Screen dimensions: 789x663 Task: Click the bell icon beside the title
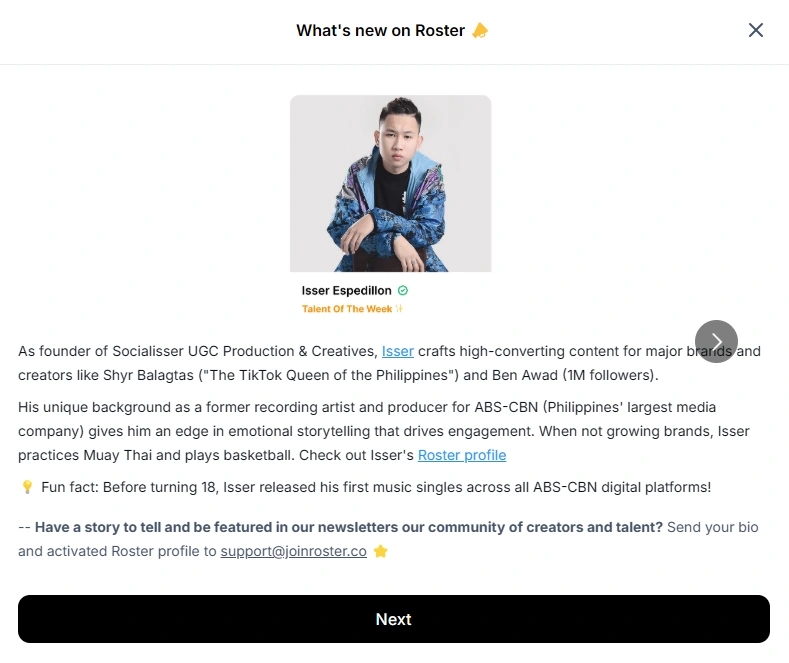(x=480, y=31)
